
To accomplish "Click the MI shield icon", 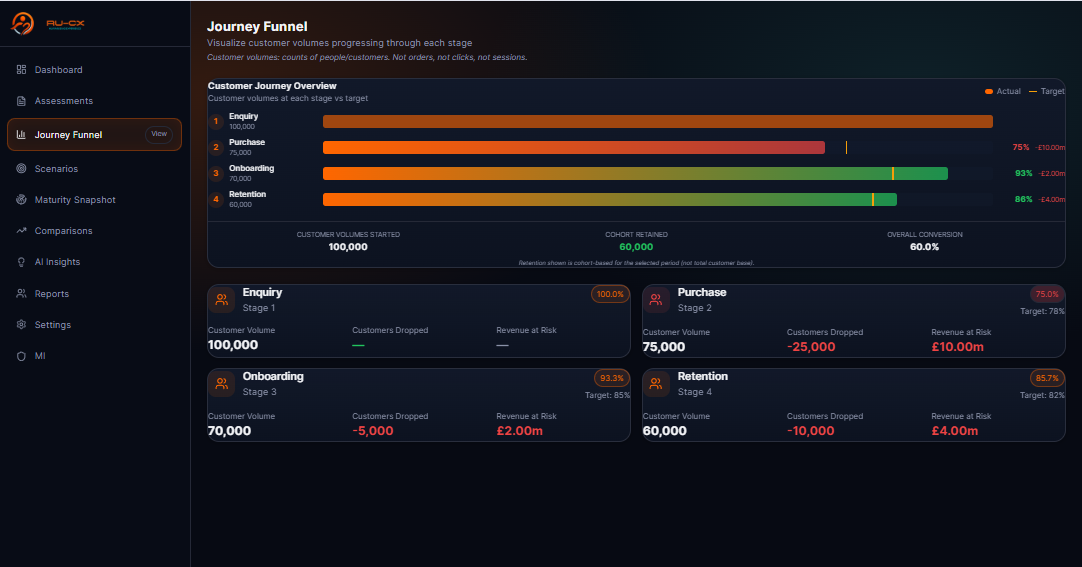I will pos(21,356).
